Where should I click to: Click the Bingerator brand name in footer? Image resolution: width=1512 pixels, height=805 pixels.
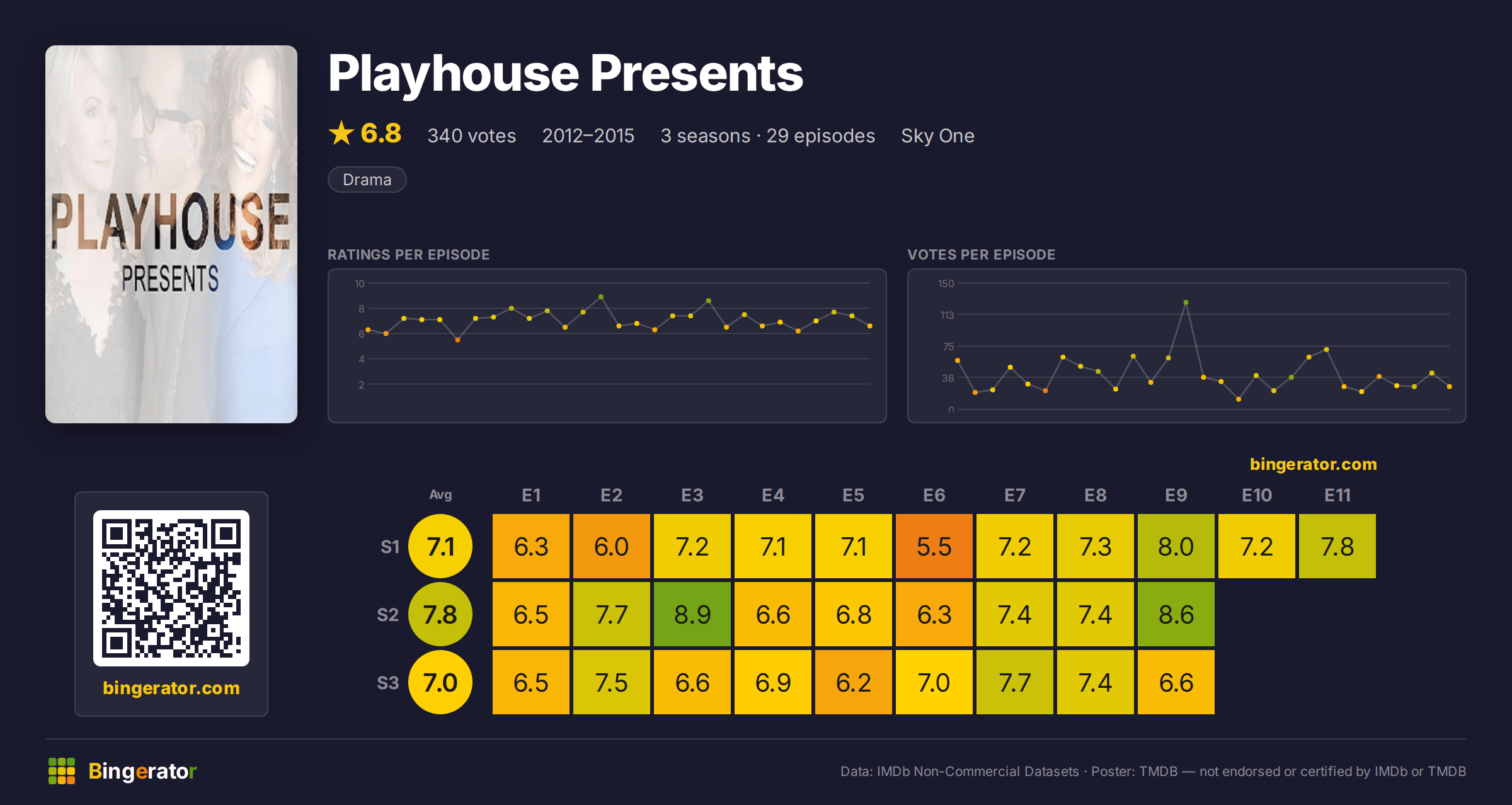142,771
